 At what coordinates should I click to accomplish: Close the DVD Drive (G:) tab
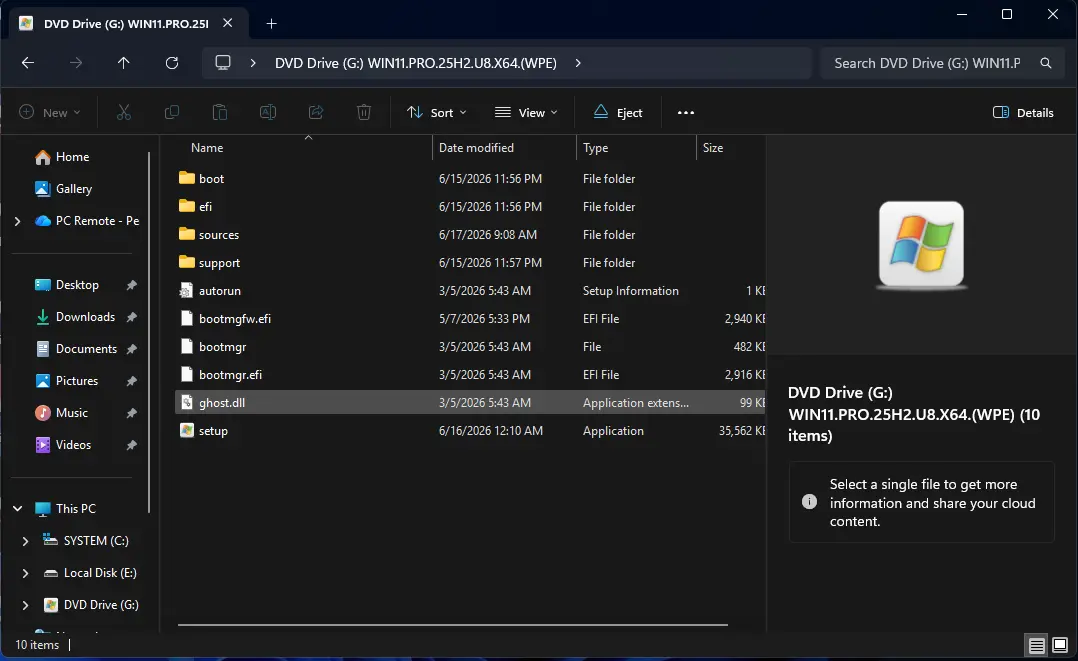[x=228, y=23]
